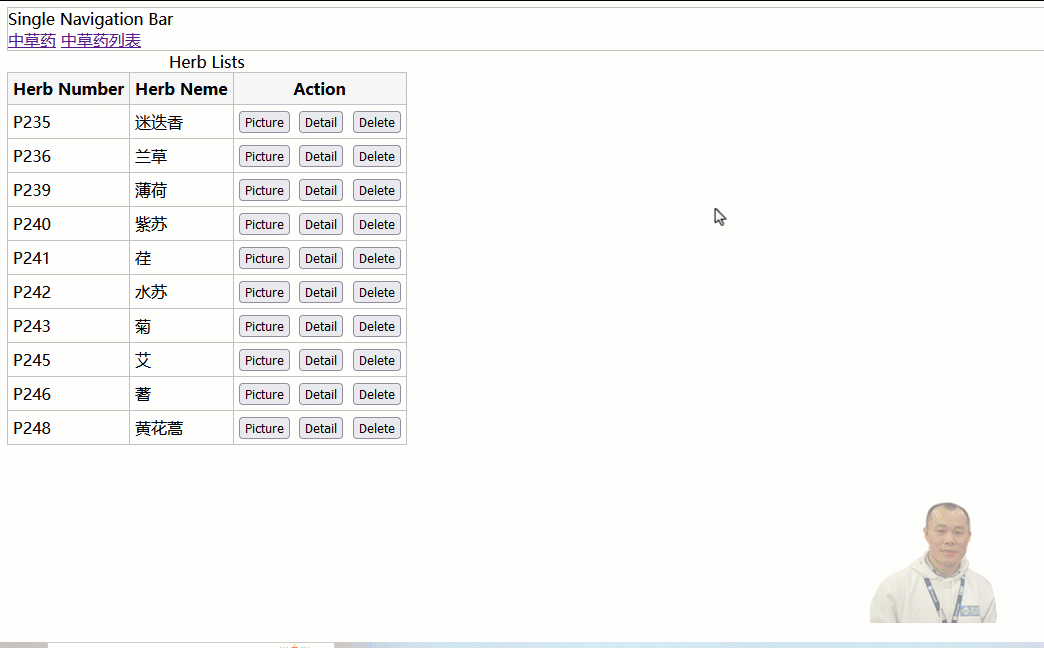
Task: Delete herb P242 水苏
Action: click(377, 292)
